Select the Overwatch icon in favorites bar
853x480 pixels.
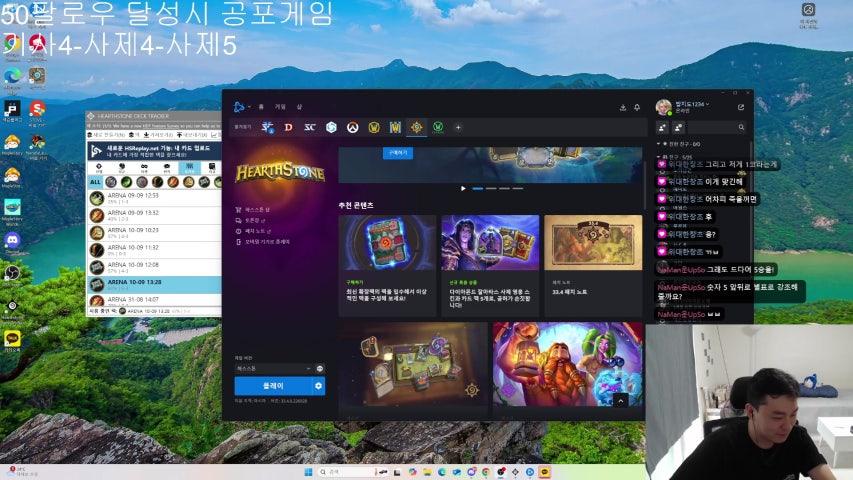(x=353, y=127)
